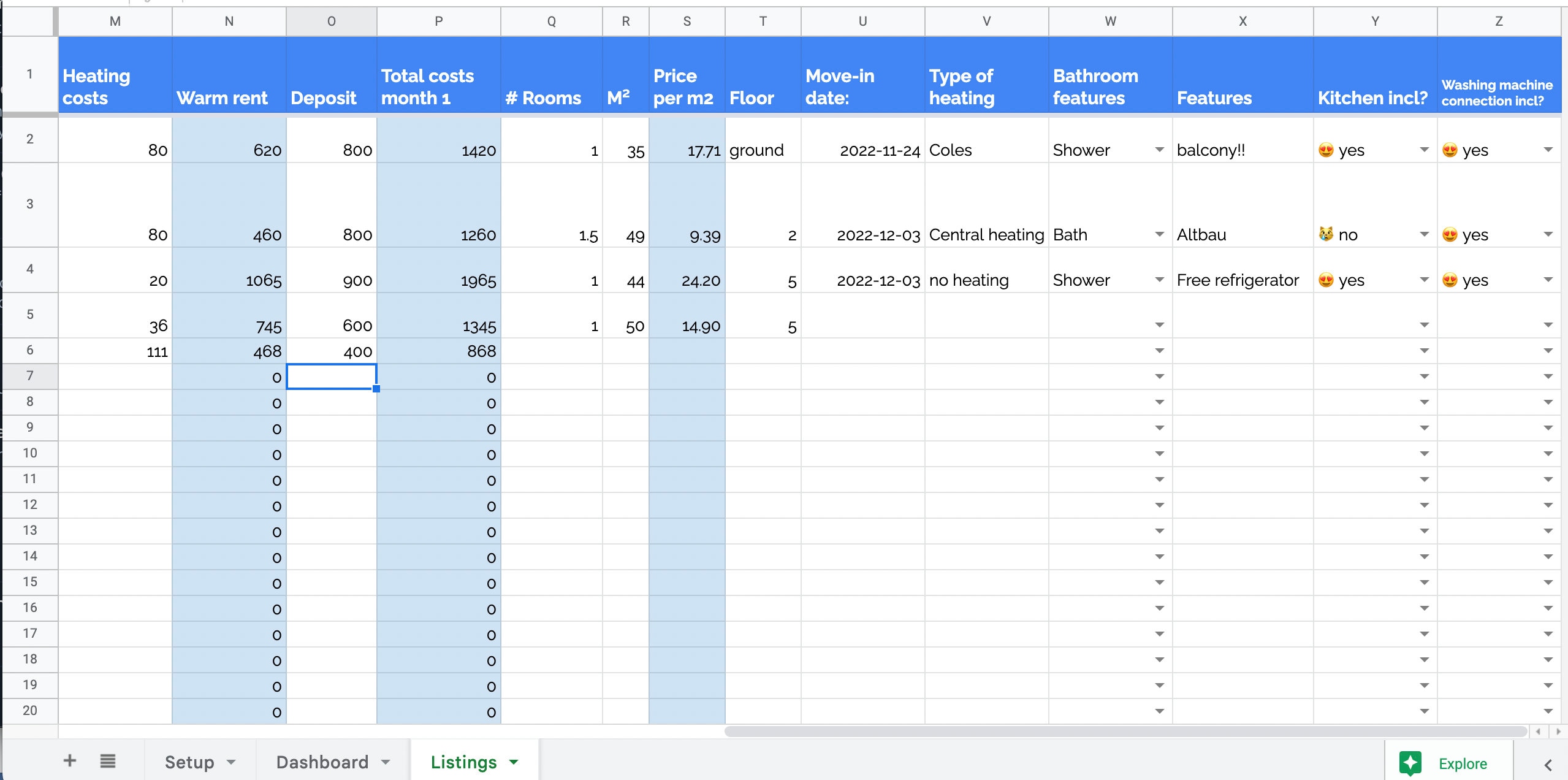Click the 'Altbau' features cell
Screen dimensions: 1568x780
[x=1243, y=205]
